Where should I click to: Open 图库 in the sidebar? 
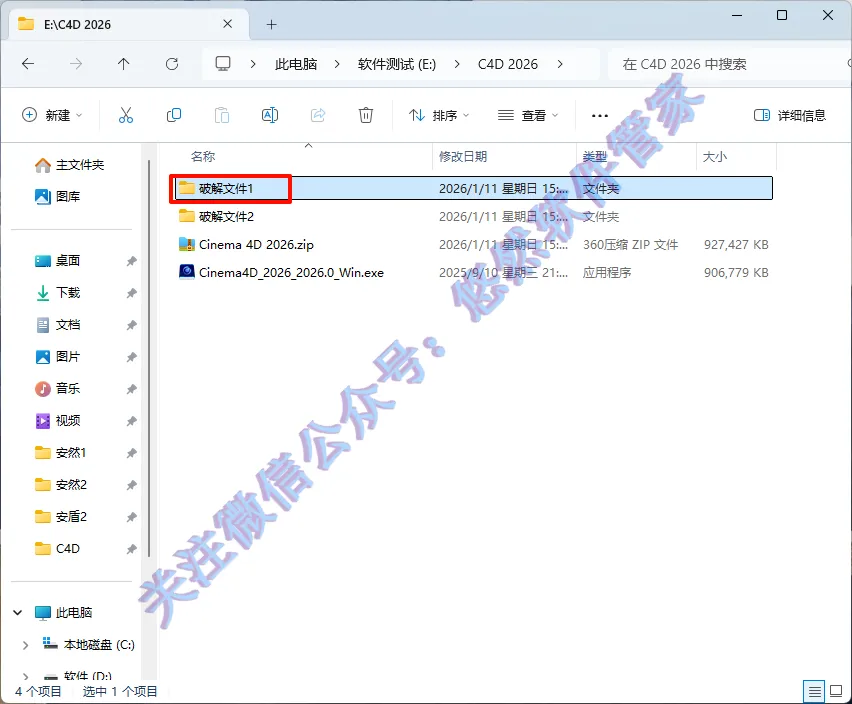58,196
